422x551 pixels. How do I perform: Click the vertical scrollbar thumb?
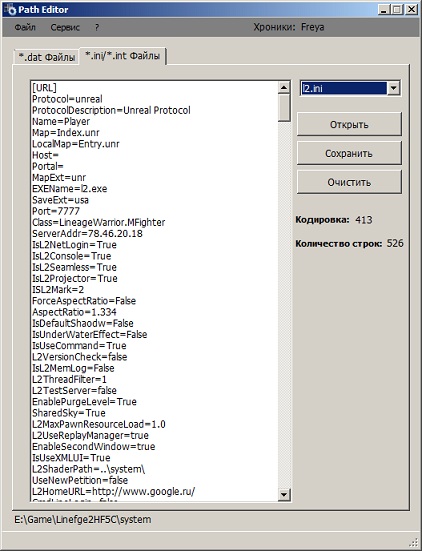click(284, 108)
